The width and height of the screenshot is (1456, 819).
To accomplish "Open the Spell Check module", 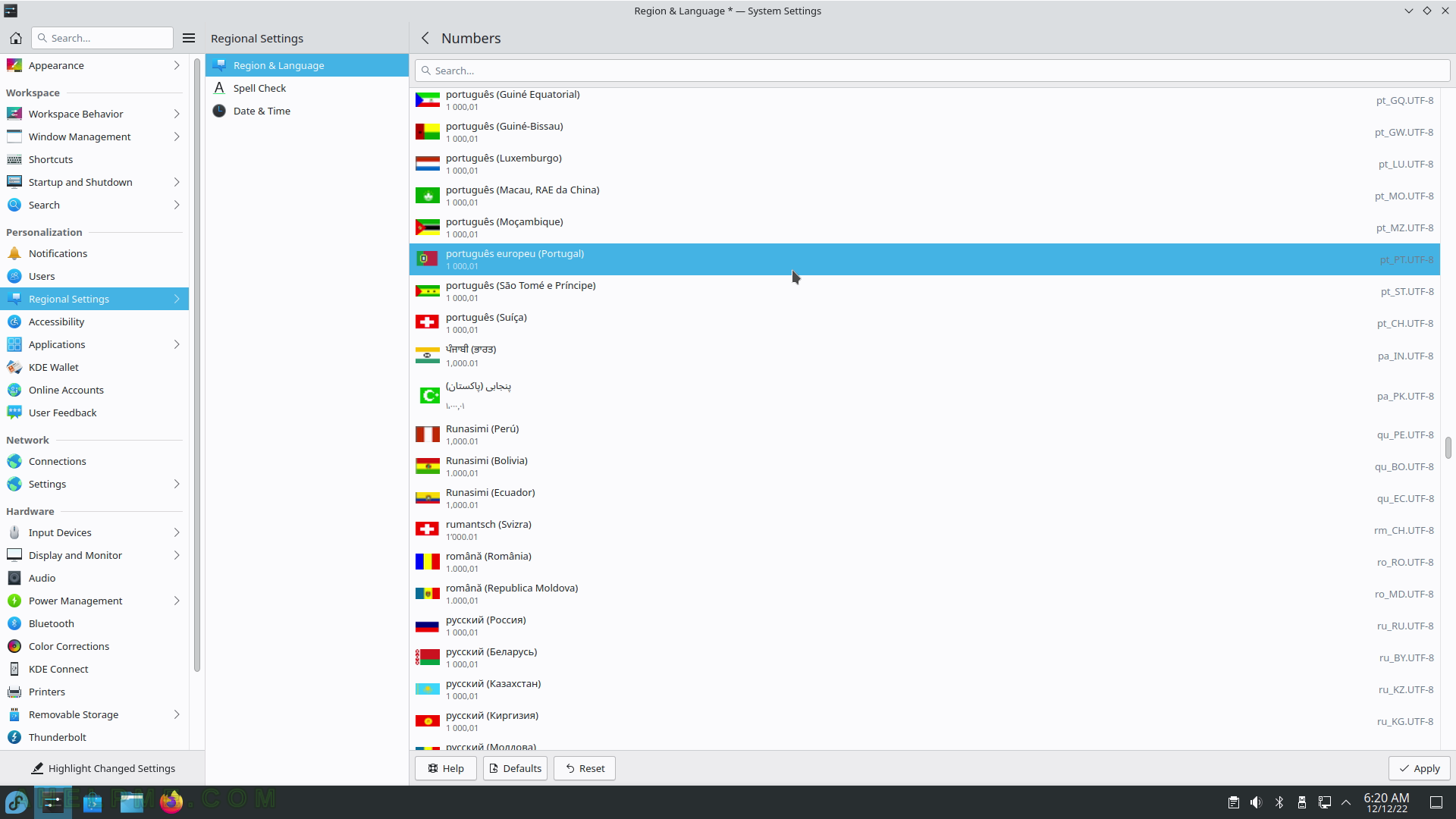I will (x=306, y=88).
